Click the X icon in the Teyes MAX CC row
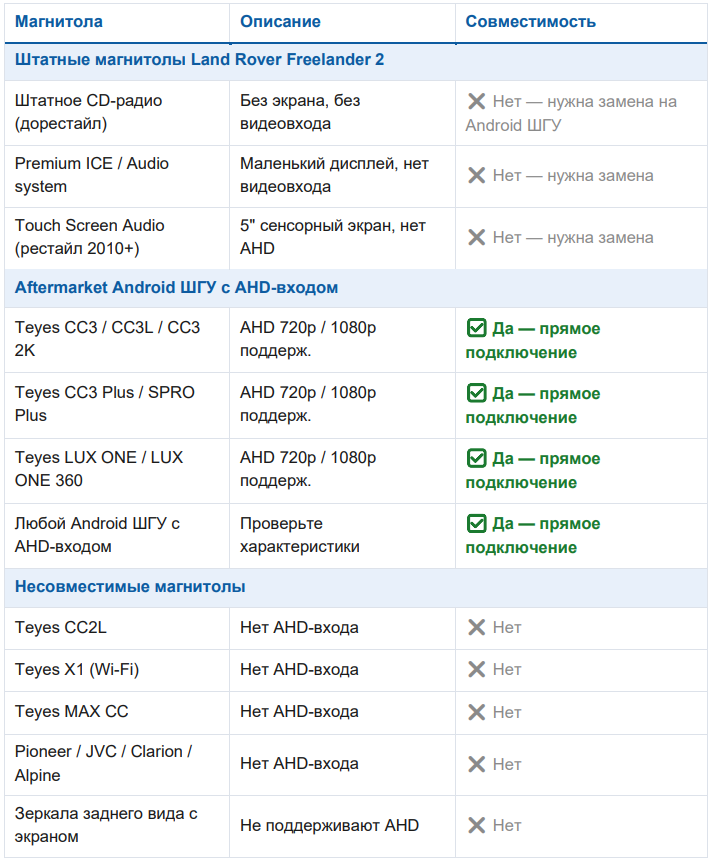 pyautogui.click(x=477, y=712)
